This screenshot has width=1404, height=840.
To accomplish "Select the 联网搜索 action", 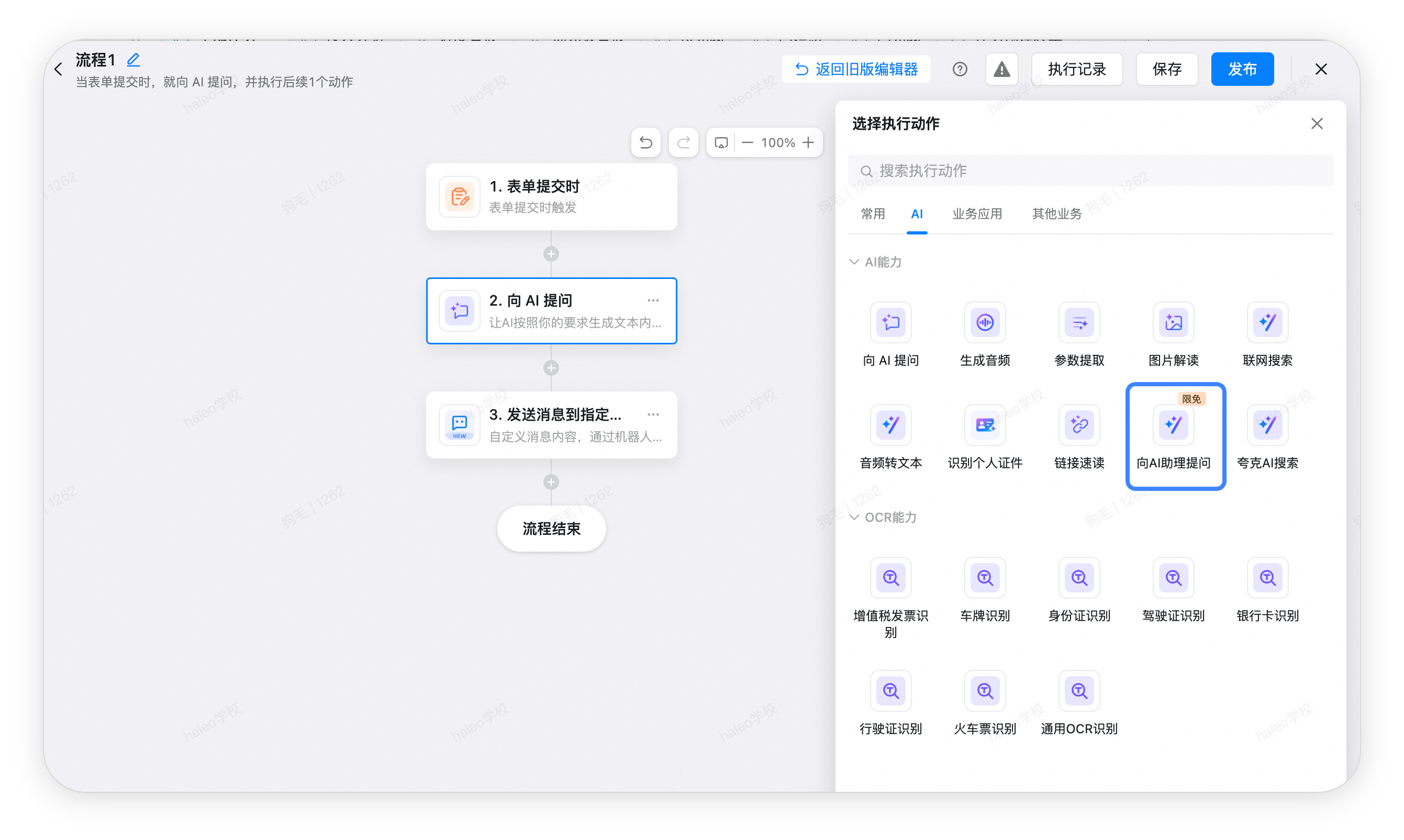I will point(1267,334).
